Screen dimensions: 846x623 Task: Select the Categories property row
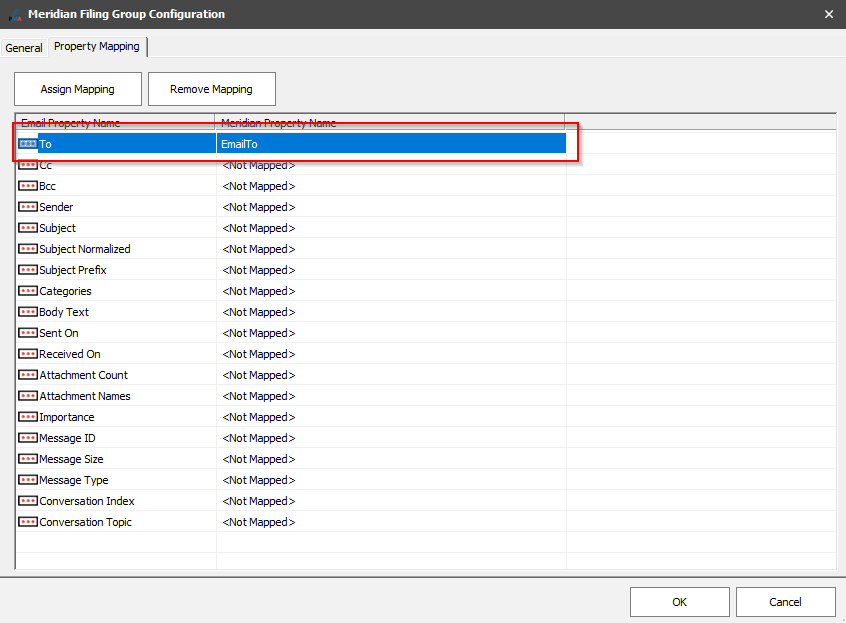coord(291,291)
